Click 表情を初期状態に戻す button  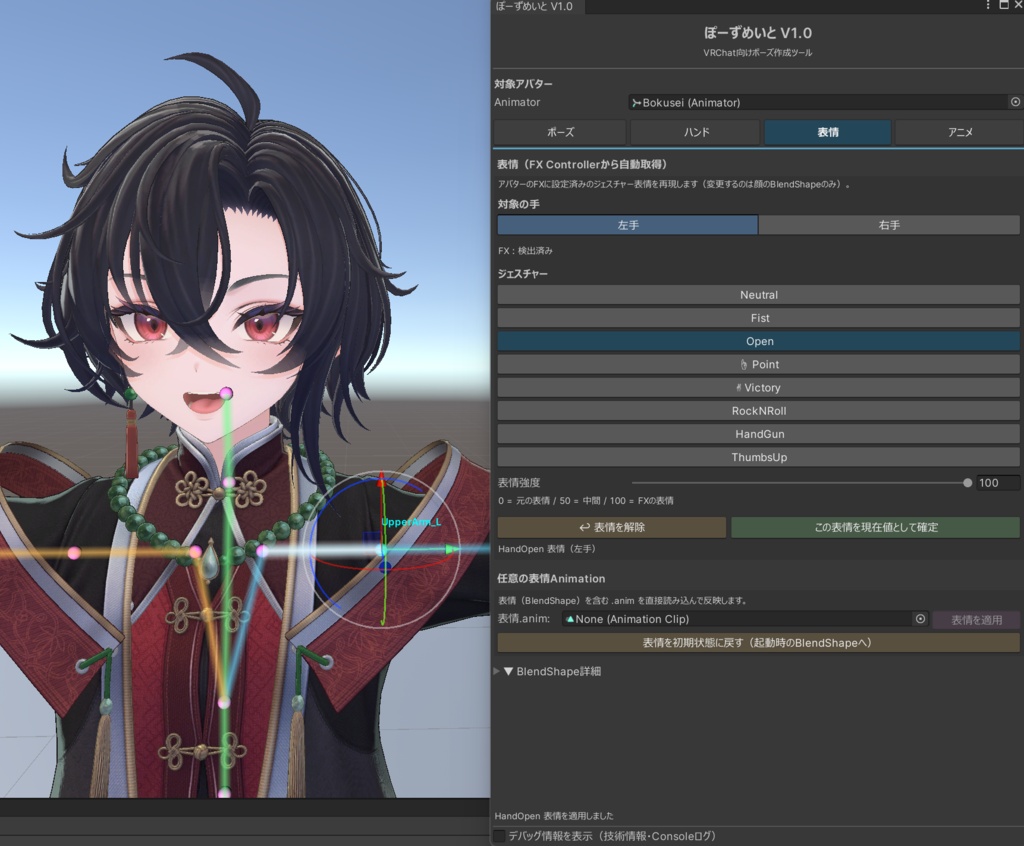click(x=758, y=643)
